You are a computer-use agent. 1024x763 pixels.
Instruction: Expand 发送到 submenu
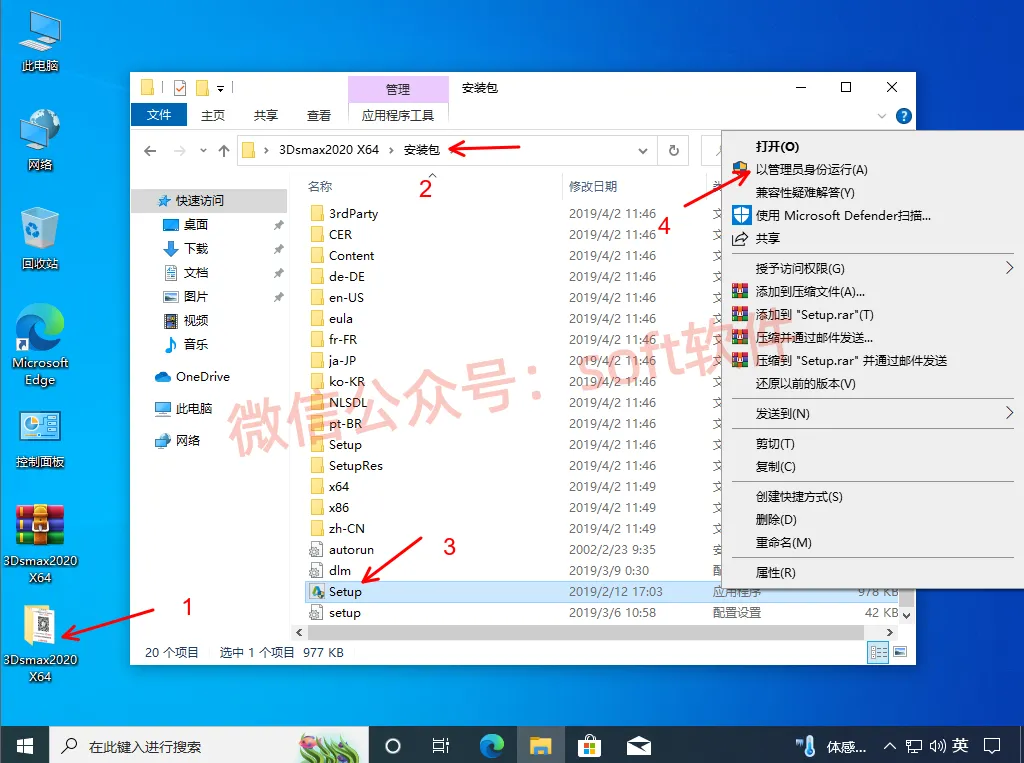[1009, 413]
